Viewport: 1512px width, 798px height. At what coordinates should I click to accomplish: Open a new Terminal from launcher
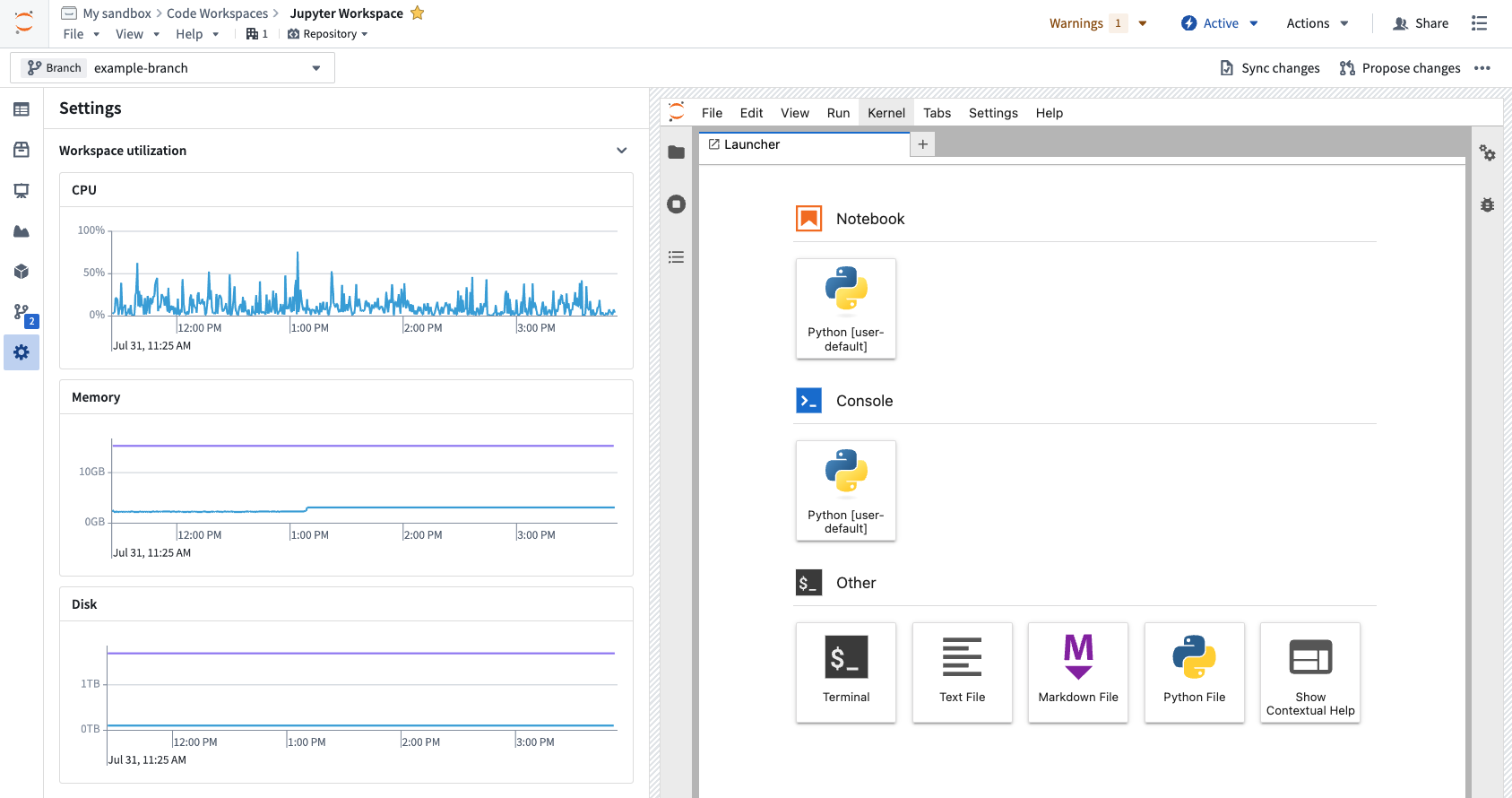[846, 672]
